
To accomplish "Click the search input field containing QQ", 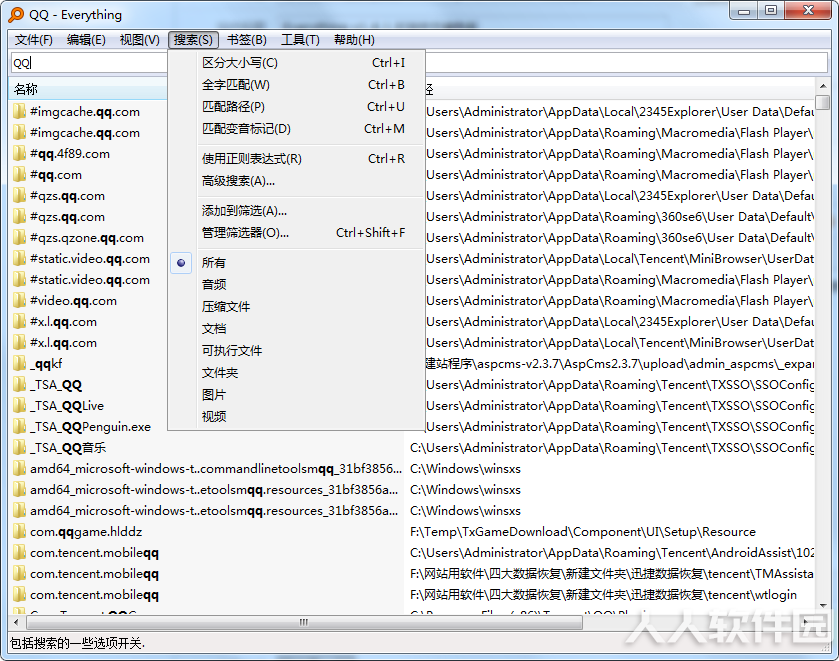I will pyautogui.click(x=419, y=63).
